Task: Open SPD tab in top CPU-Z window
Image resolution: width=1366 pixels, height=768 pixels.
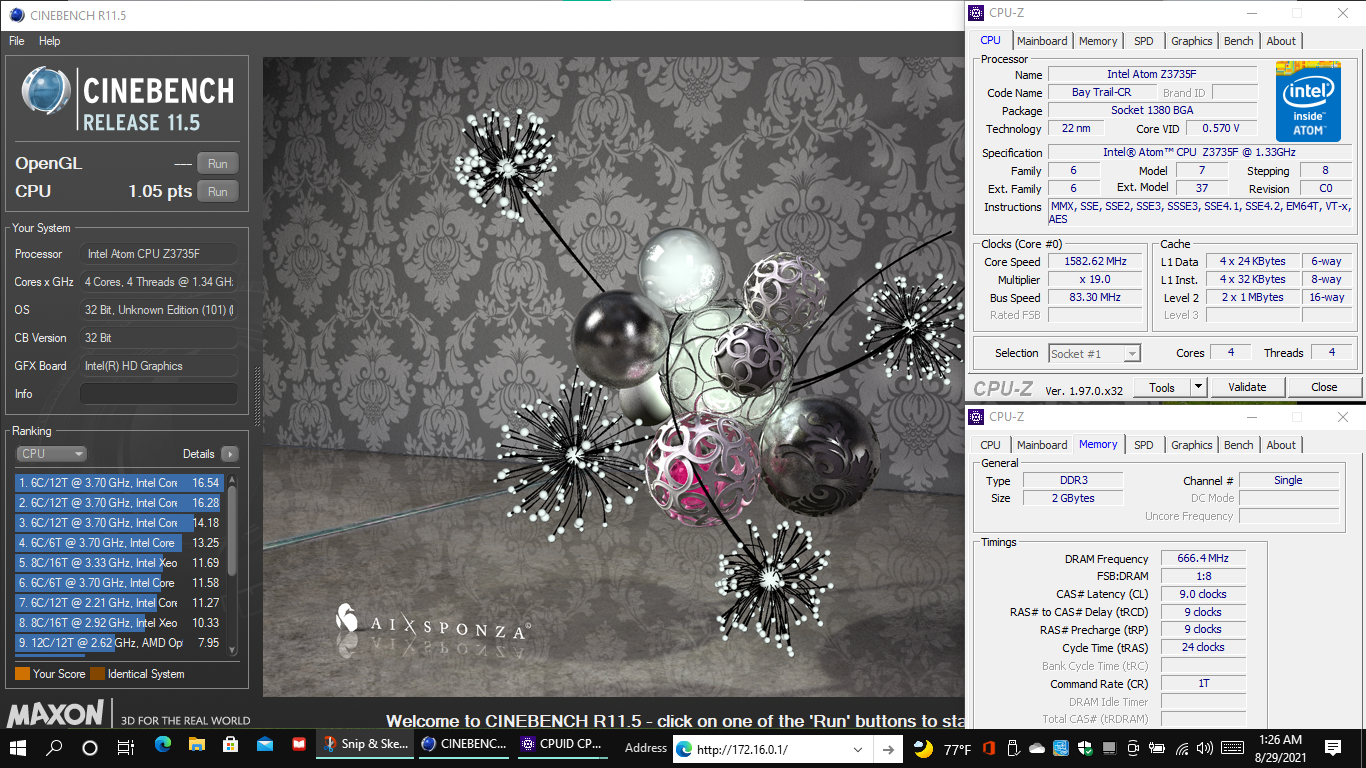Action: 1143,41
